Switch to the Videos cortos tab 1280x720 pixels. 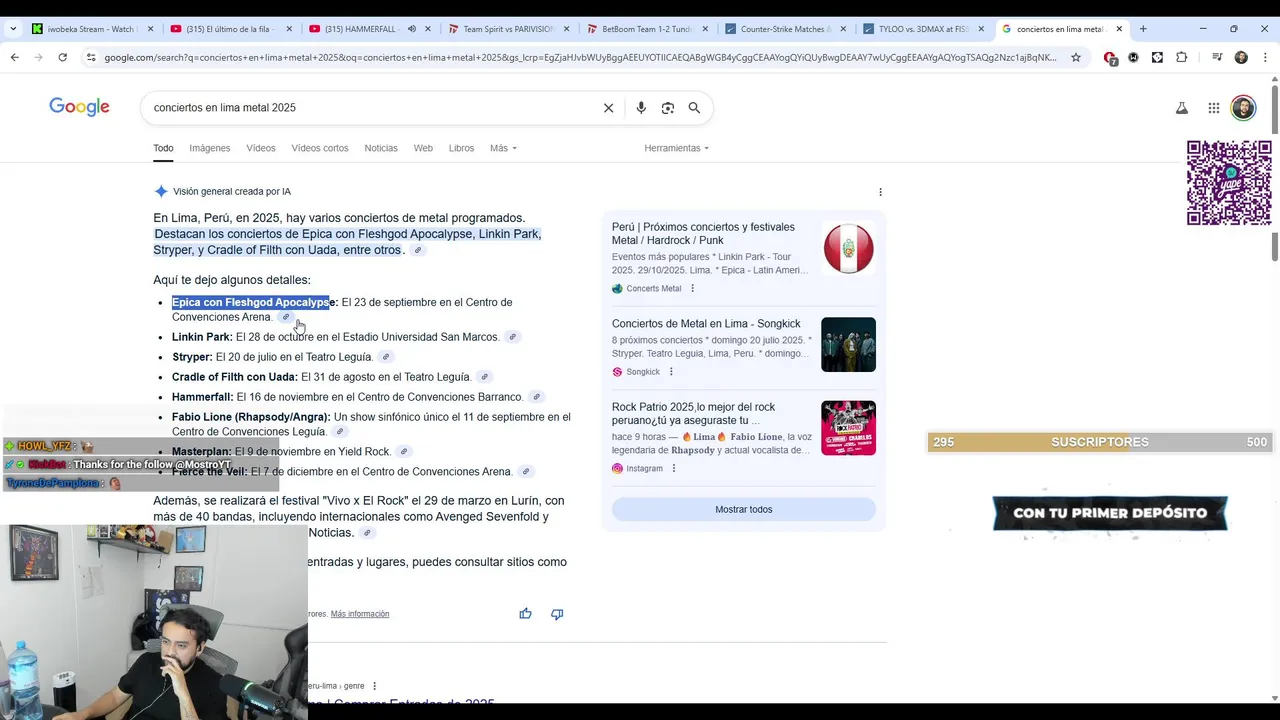pos(320,148)
